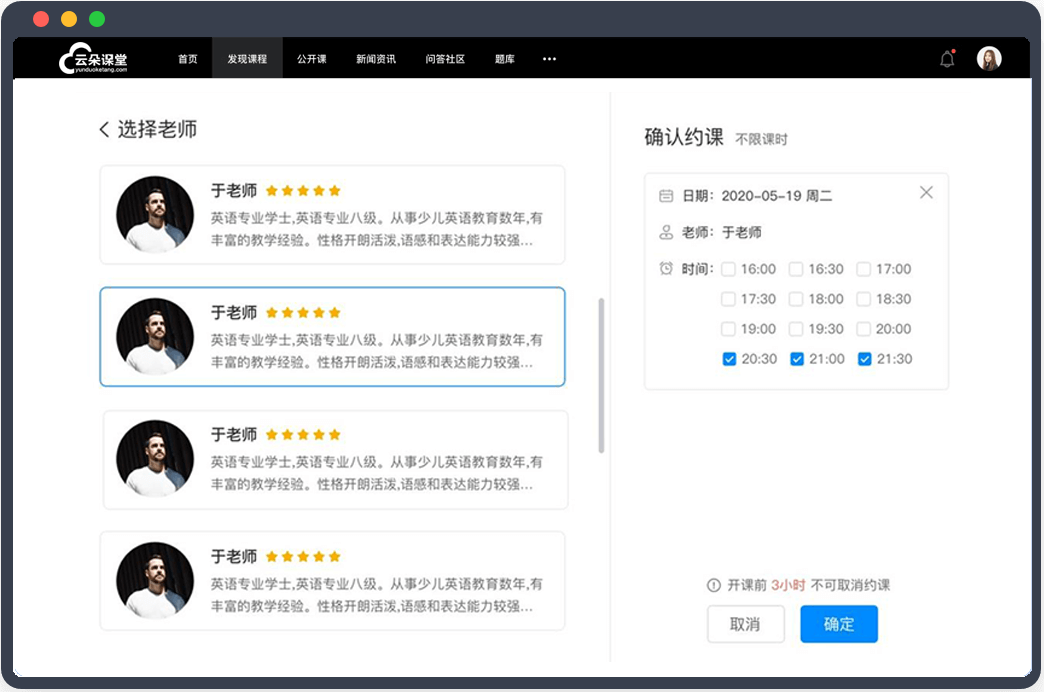Click the teacher list vertical scrollbar
Viewport: 1044px width, 692px height.
click(x=601, y=376)
